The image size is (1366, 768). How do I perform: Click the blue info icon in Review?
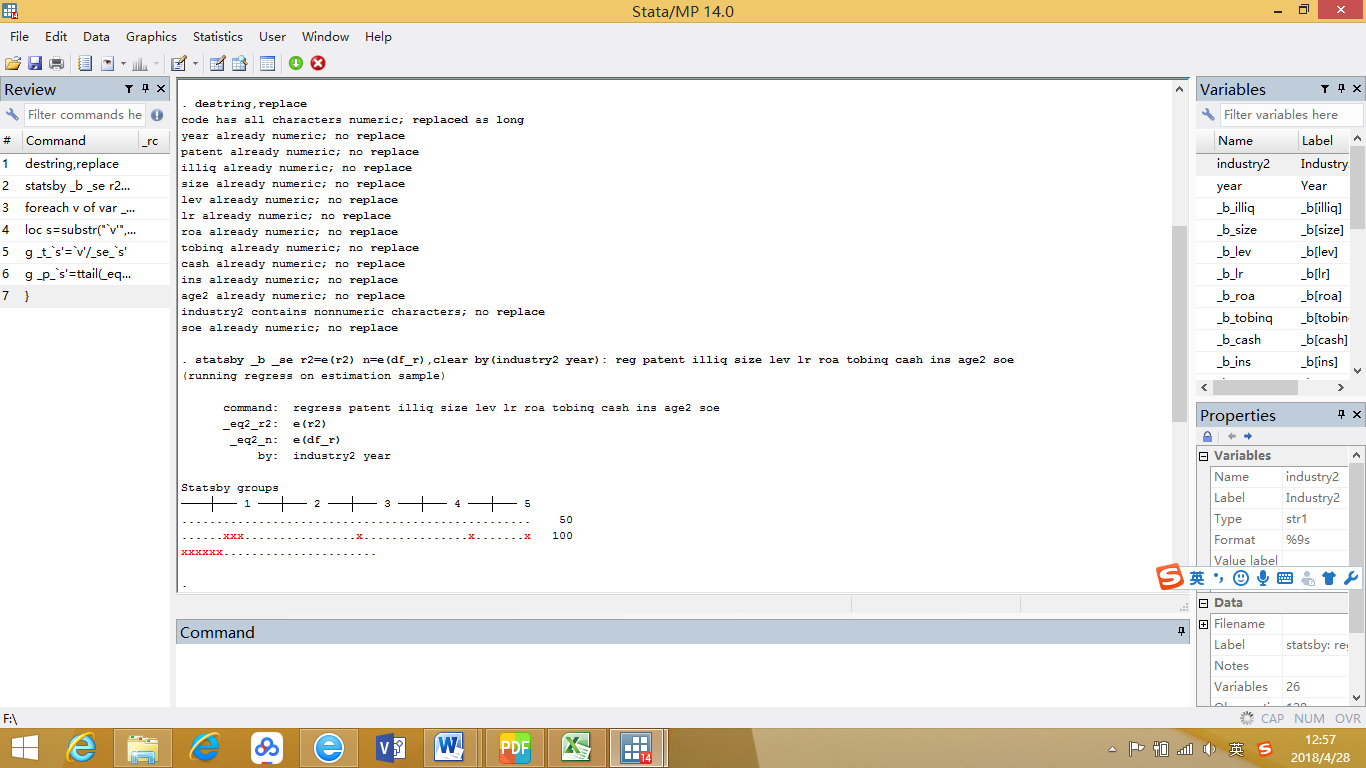(157, 115)
